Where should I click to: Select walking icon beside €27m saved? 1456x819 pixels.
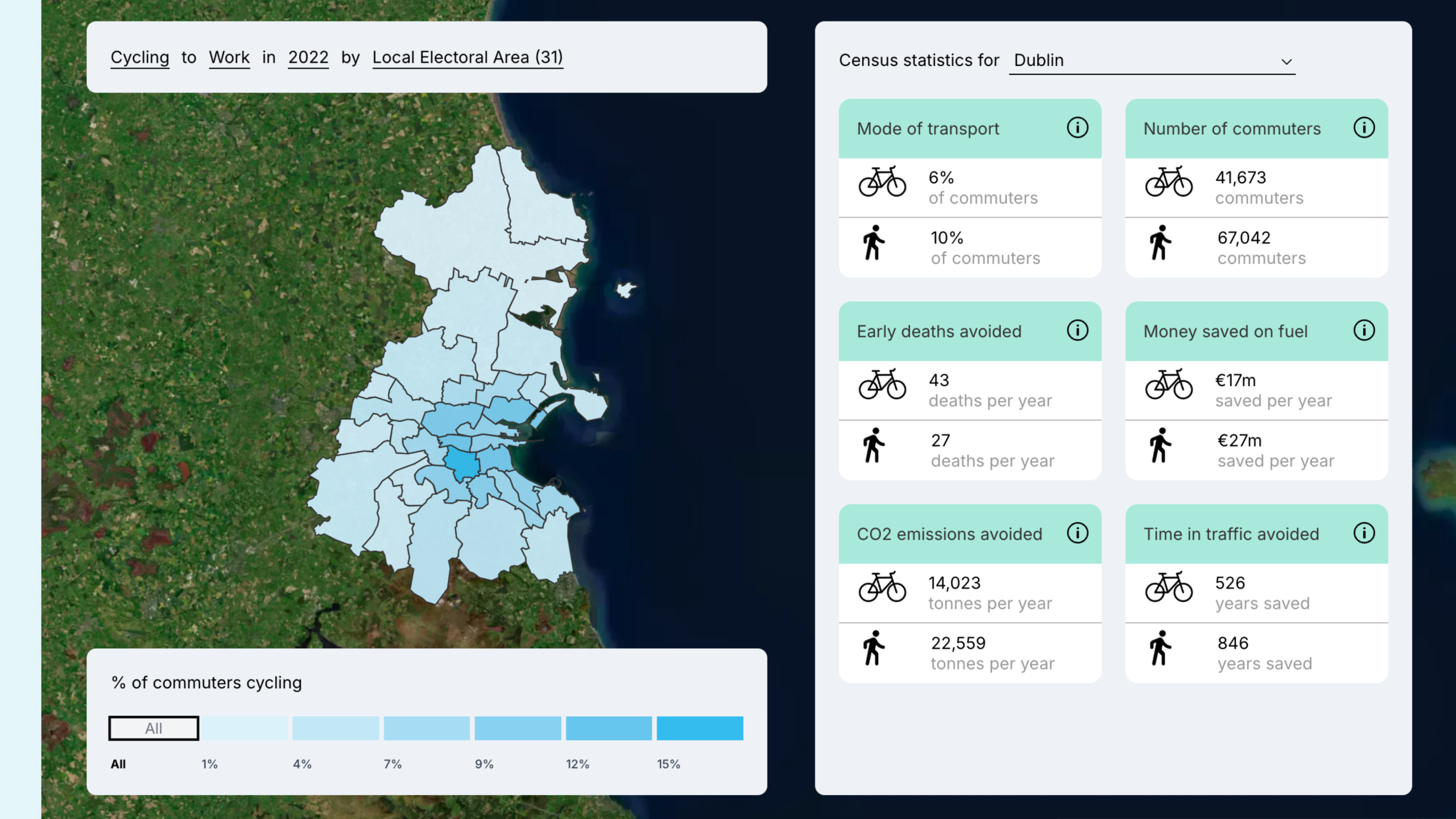click(1160, 445)
